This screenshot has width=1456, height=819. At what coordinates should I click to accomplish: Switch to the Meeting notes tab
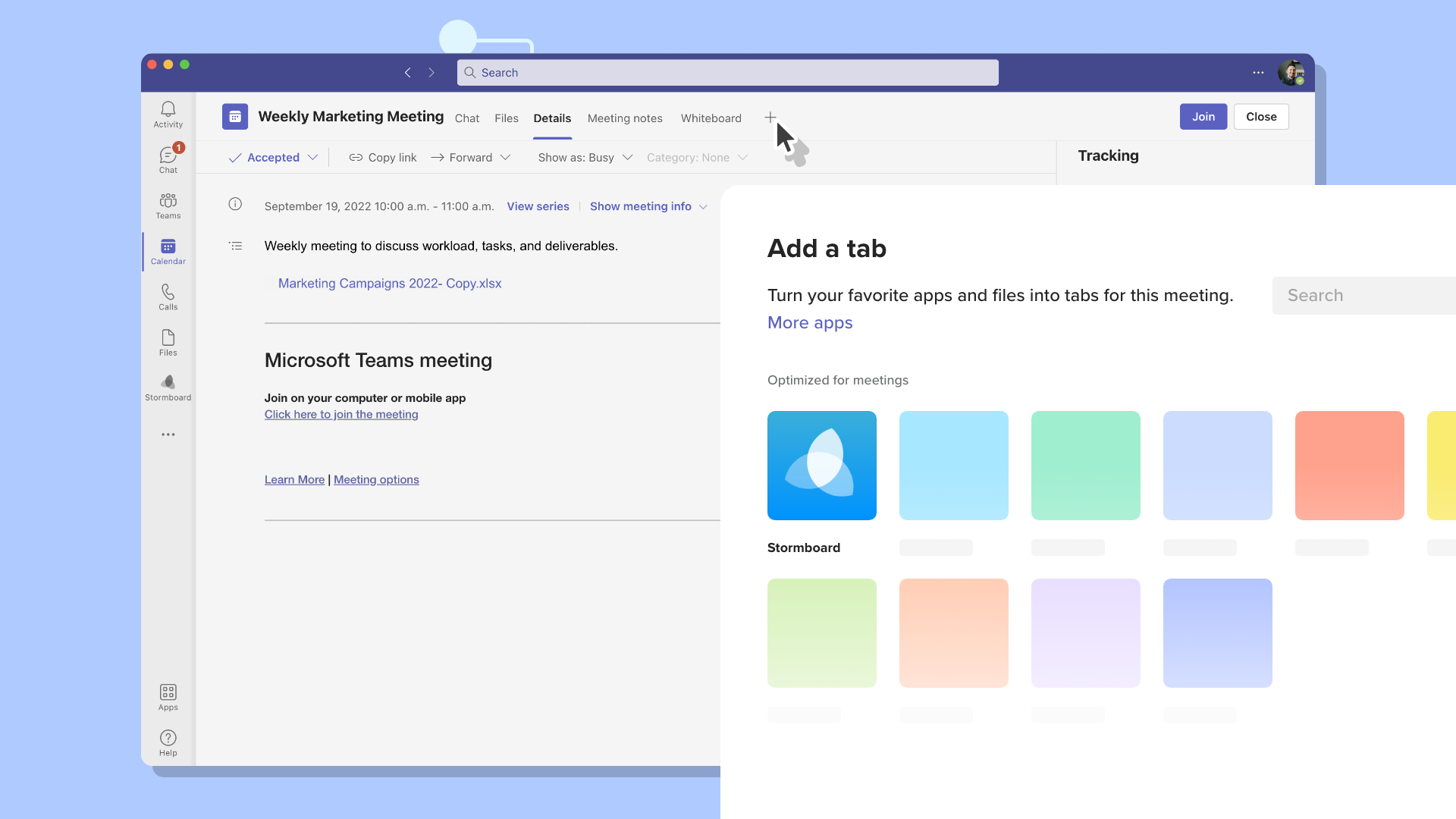625,118
